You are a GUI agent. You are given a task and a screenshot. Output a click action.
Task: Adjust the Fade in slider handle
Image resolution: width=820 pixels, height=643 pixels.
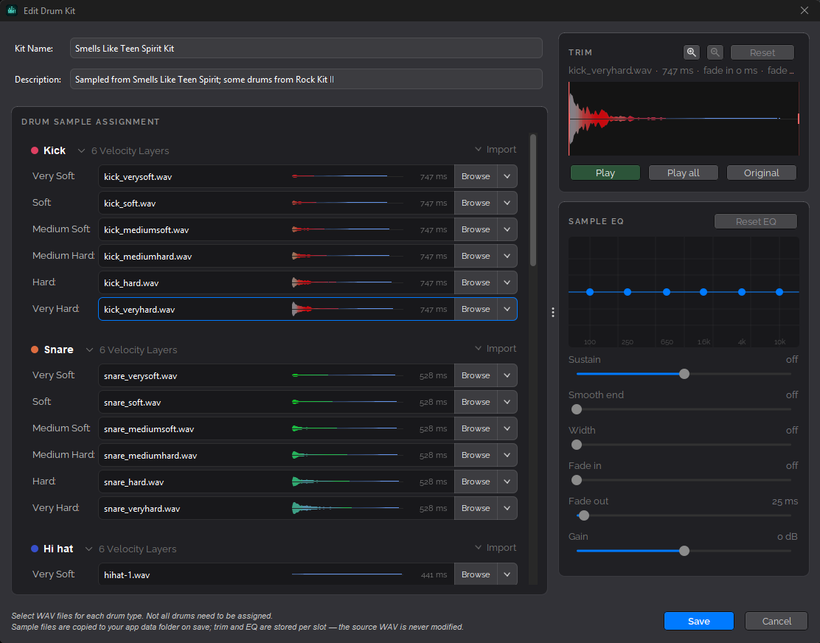pyautogui.click(x=576, y=480)
